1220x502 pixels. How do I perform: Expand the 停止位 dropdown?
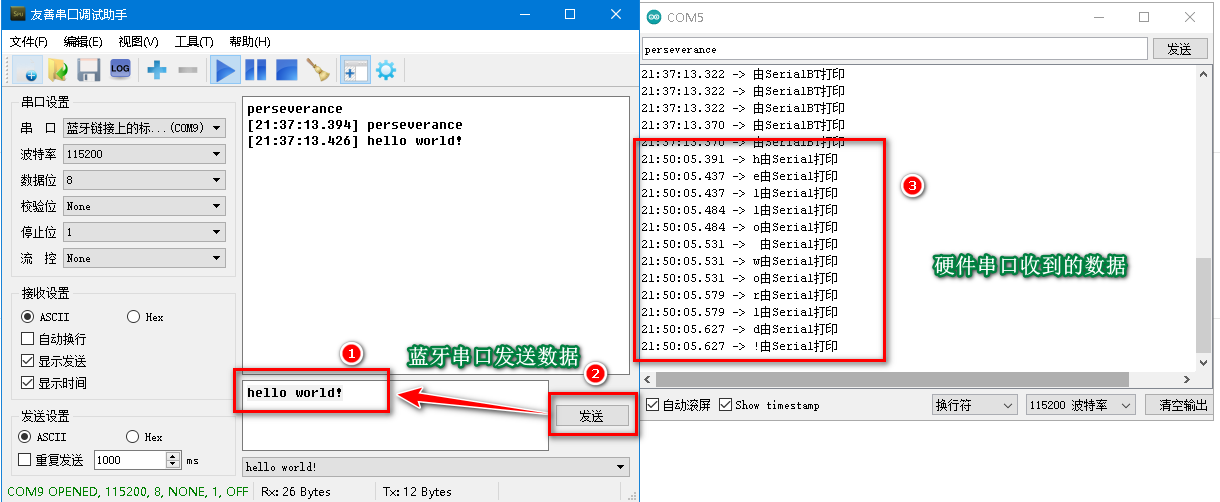pyautogui.click(x=144, y=232)
